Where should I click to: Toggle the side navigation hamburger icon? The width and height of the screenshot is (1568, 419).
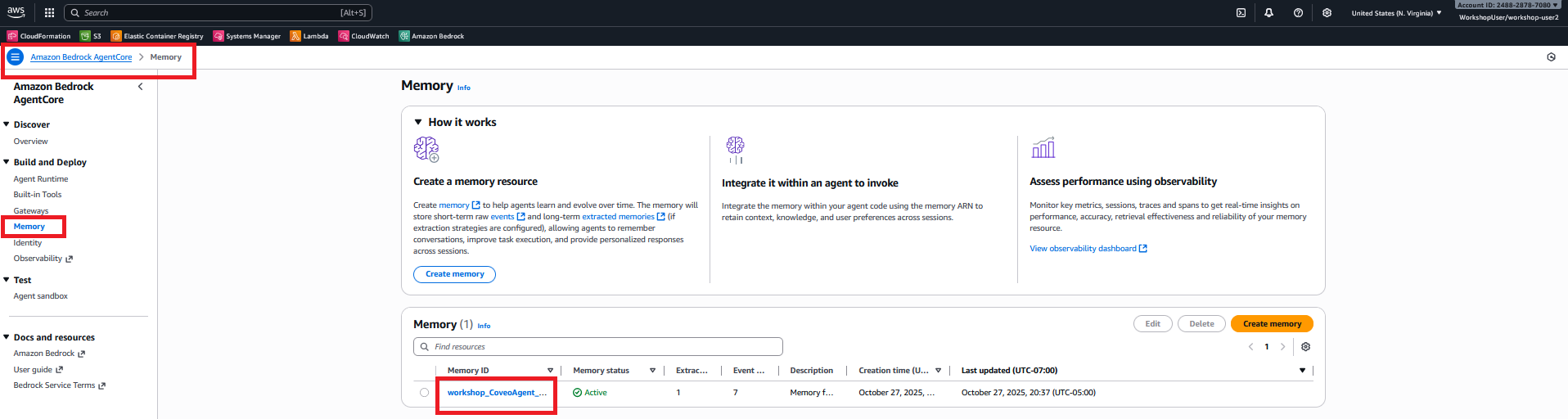pos(15,57)
